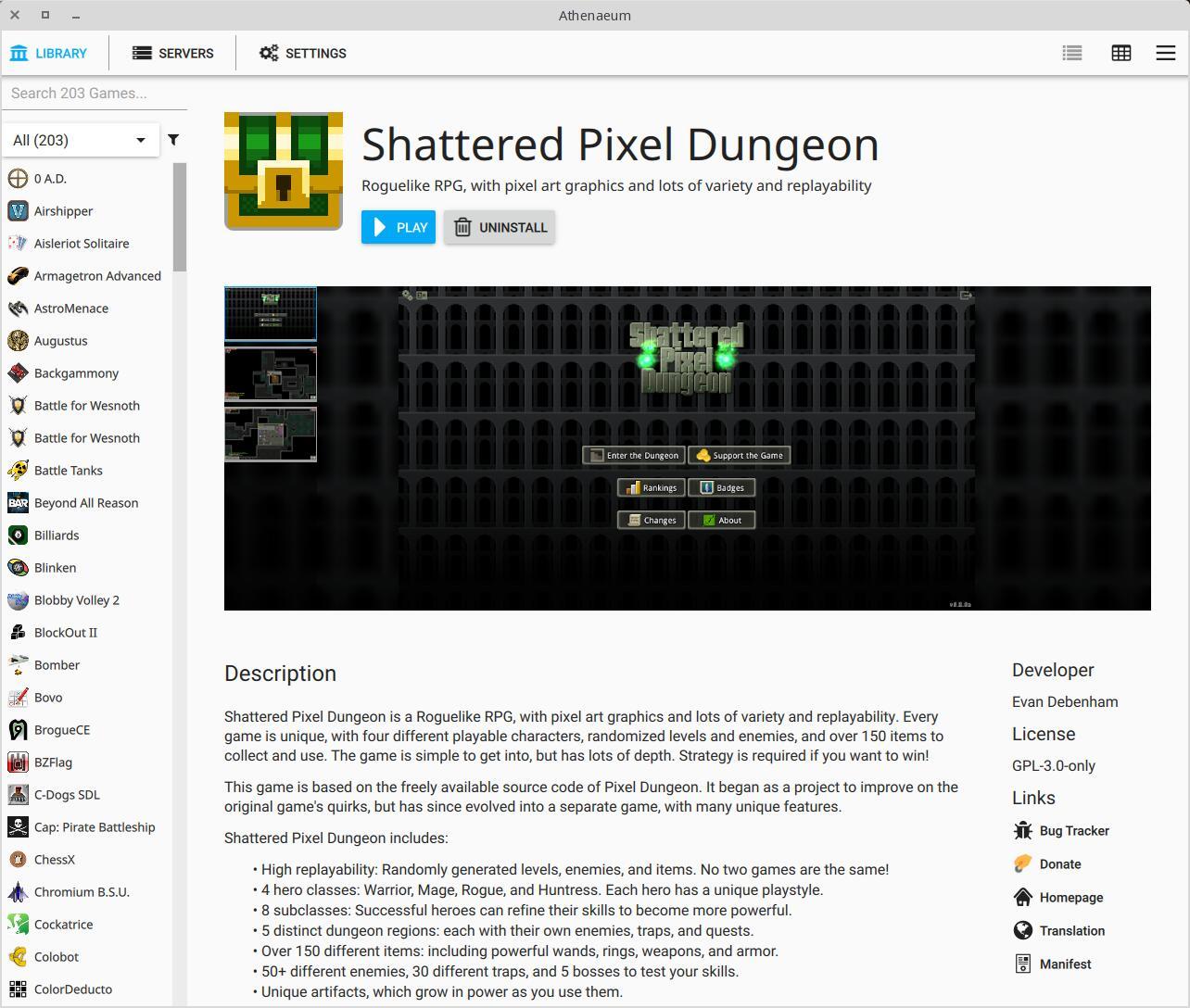Open Colobot in game list
The height and width of the screenshot is (1008, 1190).
(x=86, y=956)
